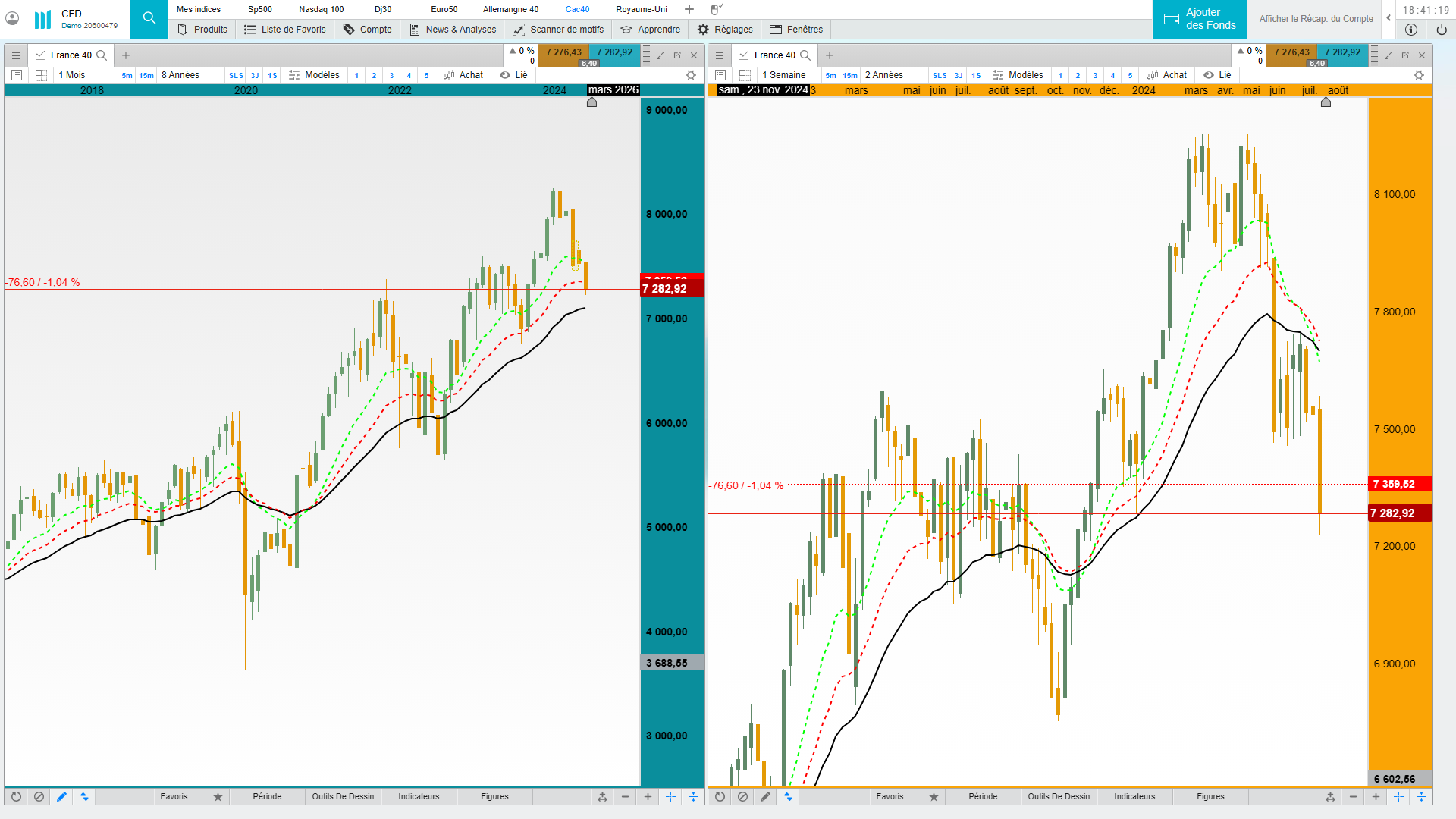
Task: Click the refresh icon under left chart
Action: click(16, 796)
